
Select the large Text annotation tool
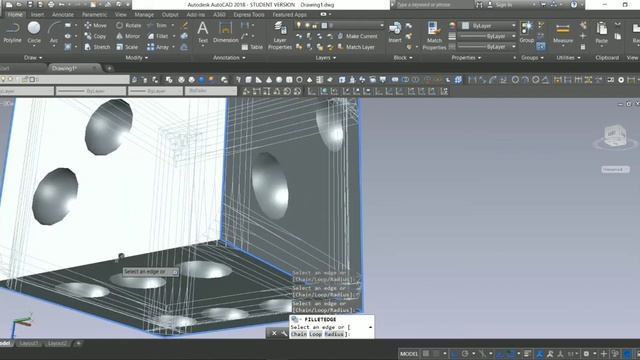tap(203, 32)
